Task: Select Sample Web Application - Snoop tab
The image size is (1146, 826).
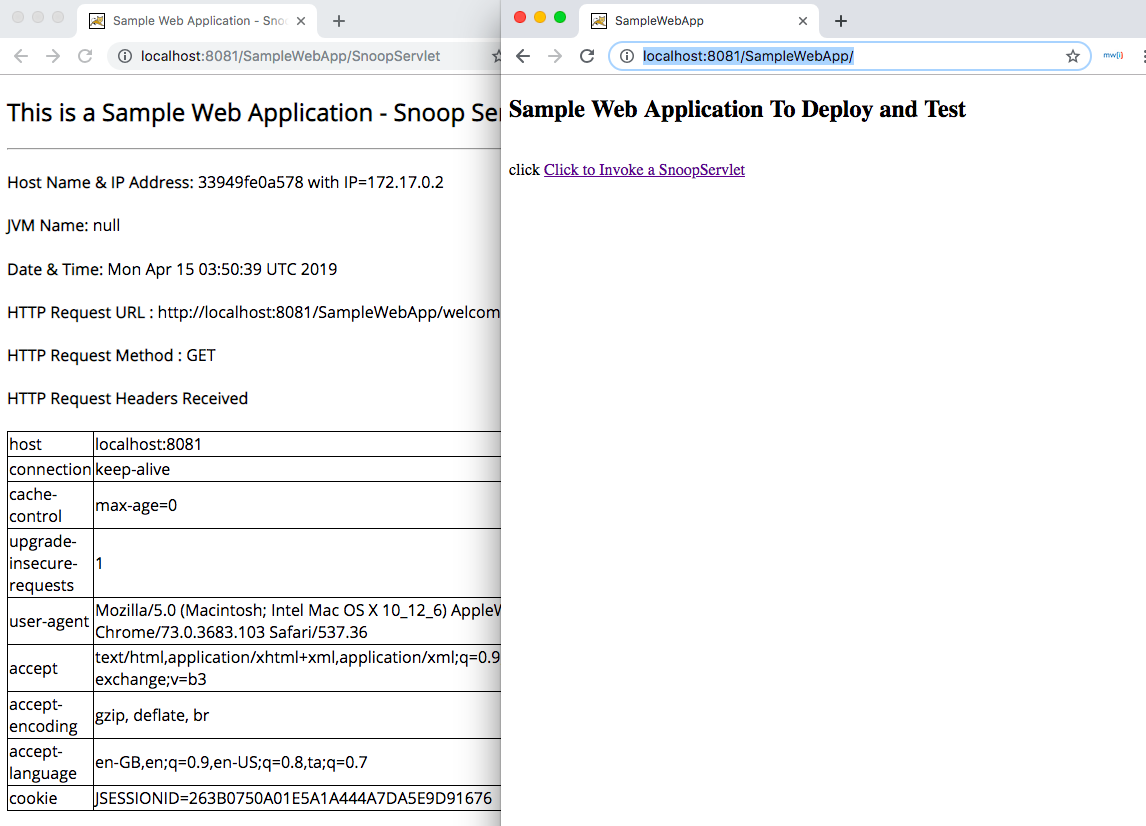Action: (197, 21)
